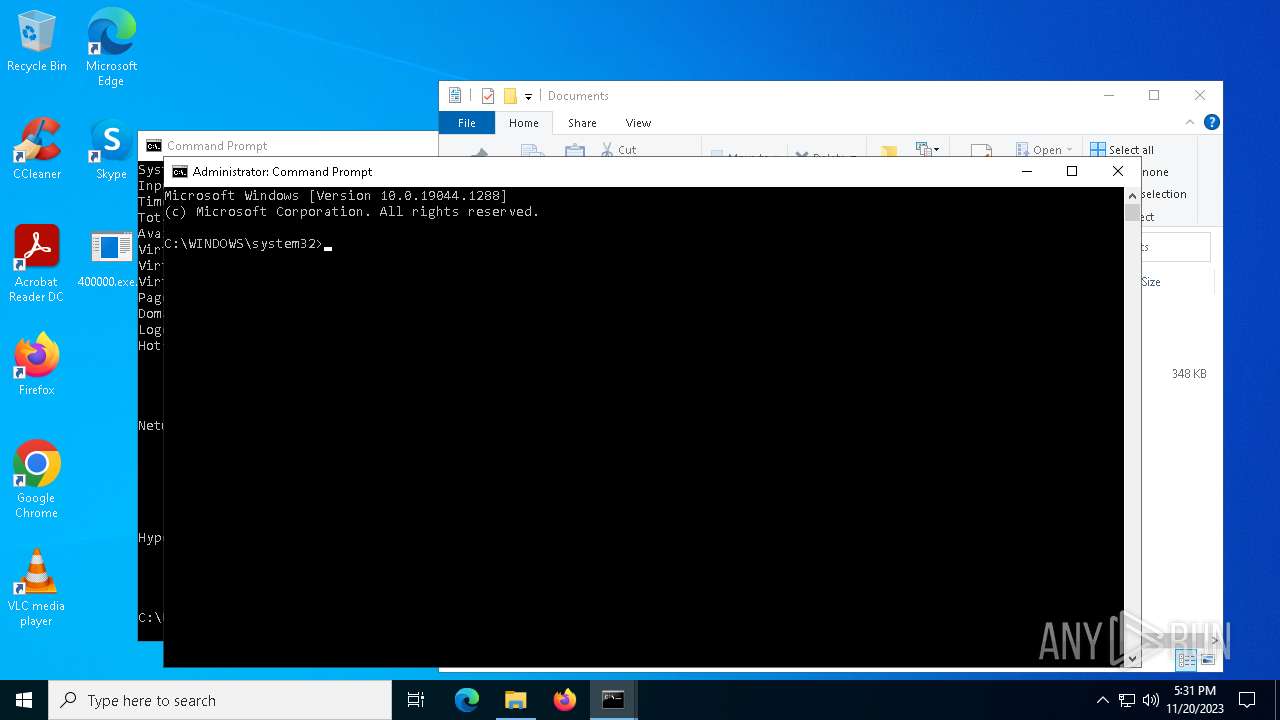Click the ribbon copy-to dropdown icon
1280x720 pixels.
click(x=927, y=149)
